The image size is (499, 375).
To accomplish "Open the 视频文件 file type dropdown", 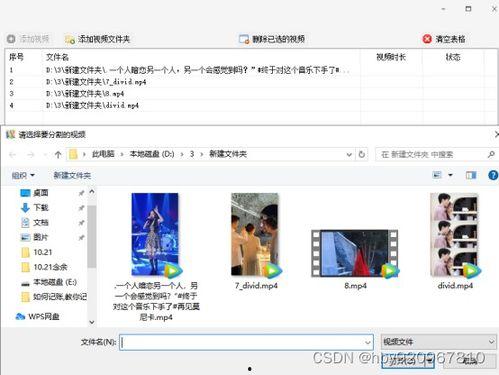I will click(x=438, y=342).
